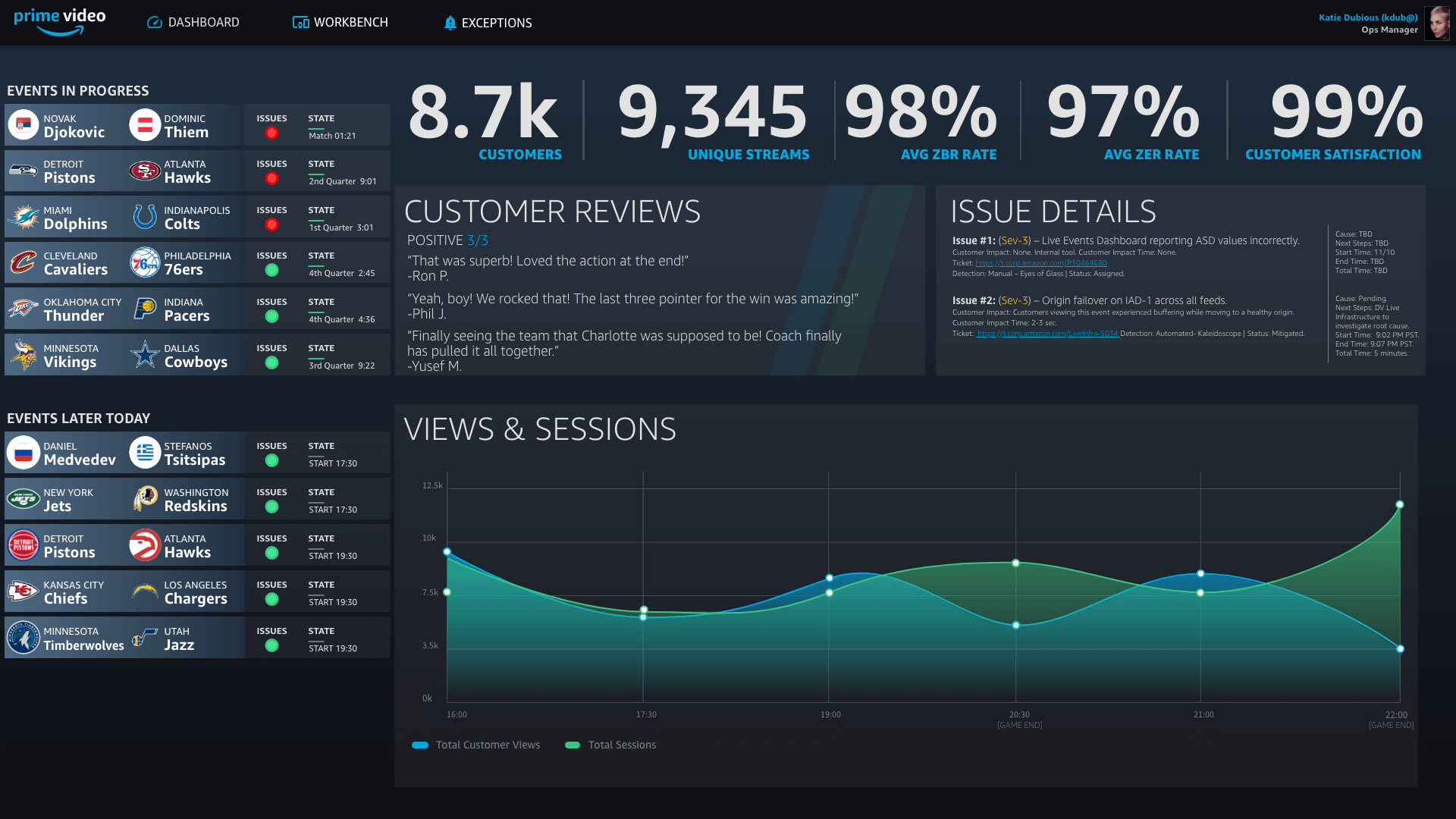Click the 22:00 sessions peak data point

click(1400, 504)
